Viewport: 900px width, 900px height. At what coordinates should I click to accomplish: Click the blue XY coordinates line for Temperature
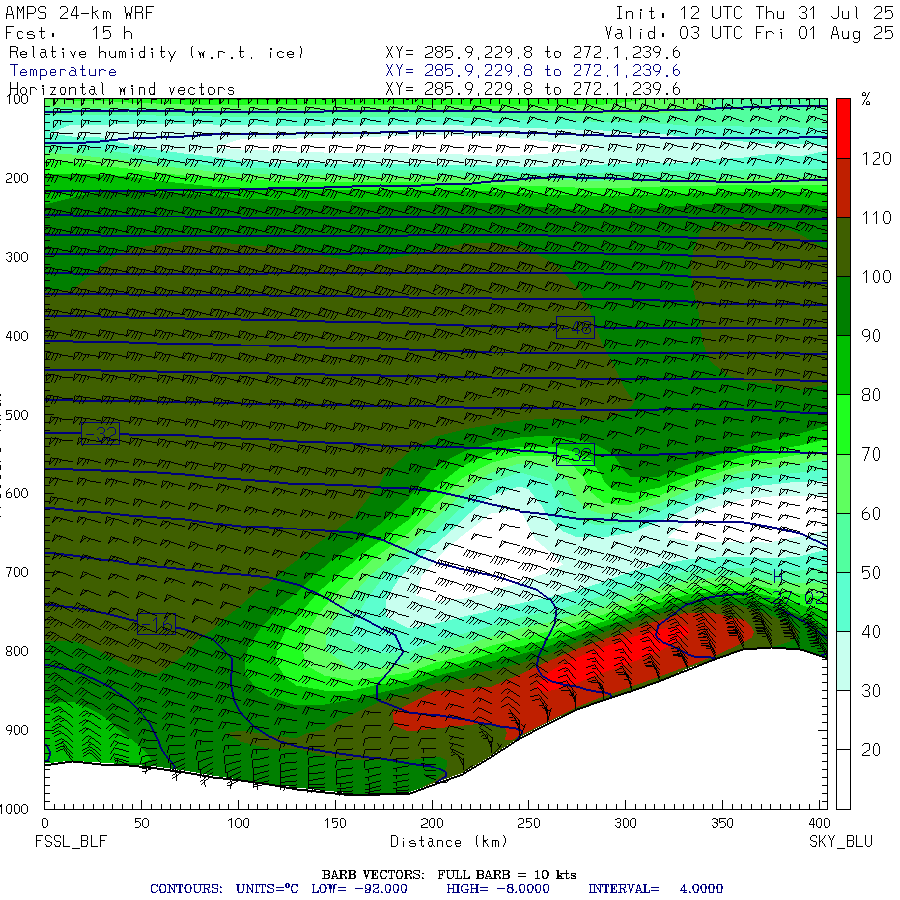click(533, 71)
